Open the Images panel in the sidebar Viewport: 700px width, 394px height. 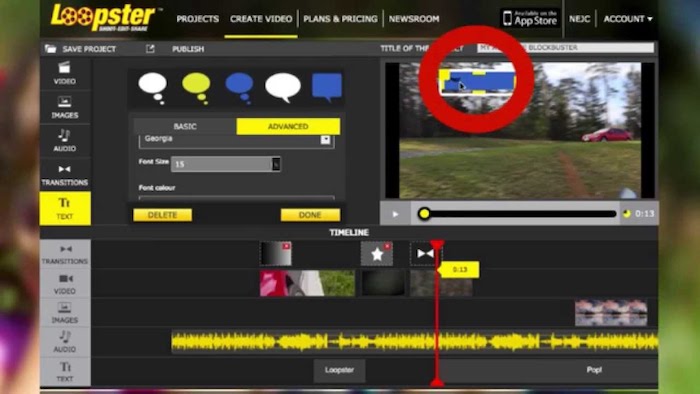point(65,107)
